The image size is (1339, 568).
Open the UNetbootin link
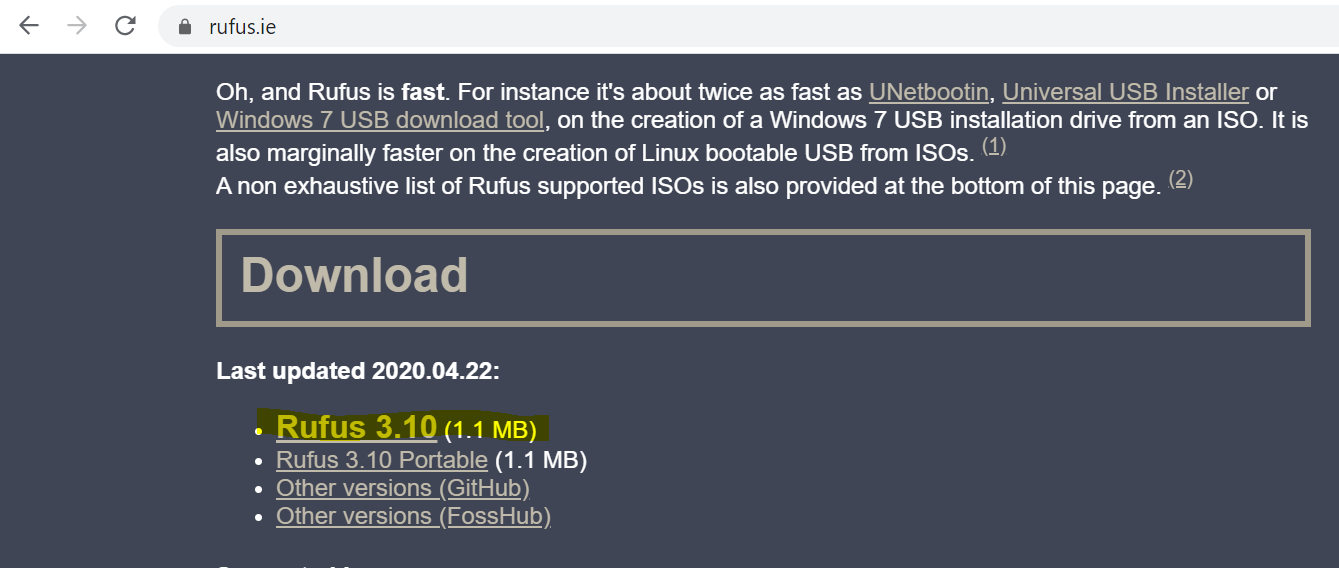point(929,93)
